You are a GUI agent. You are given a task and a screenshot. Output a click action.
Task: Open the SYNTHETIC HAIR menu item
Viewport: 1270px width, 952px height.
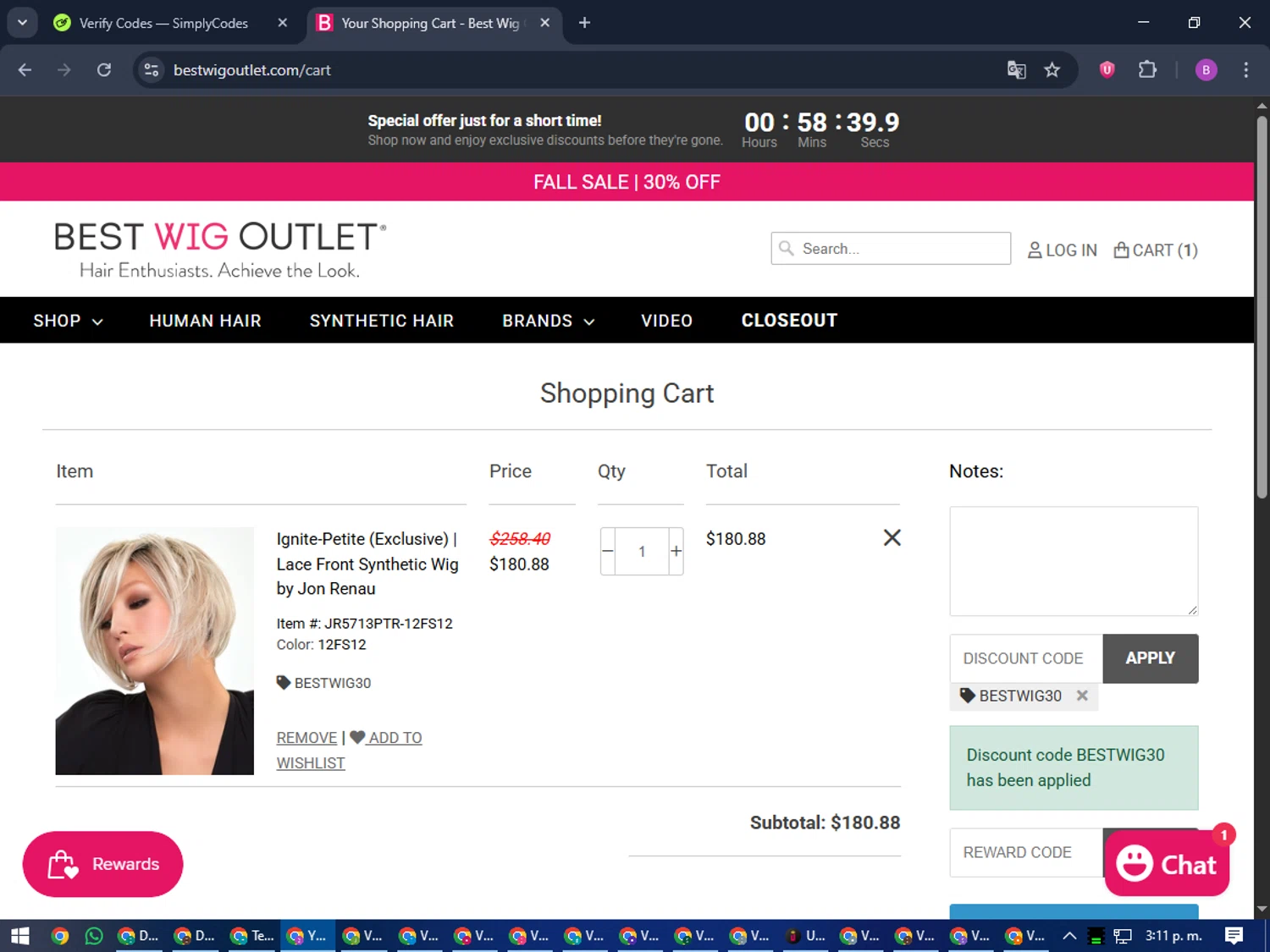(x=382, y=321)
